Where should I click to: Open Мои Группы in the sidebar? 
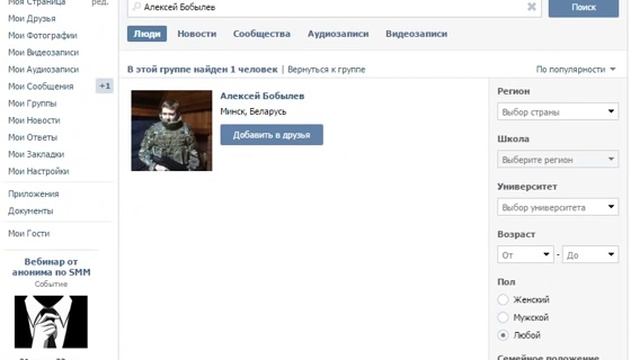point(32,103)
